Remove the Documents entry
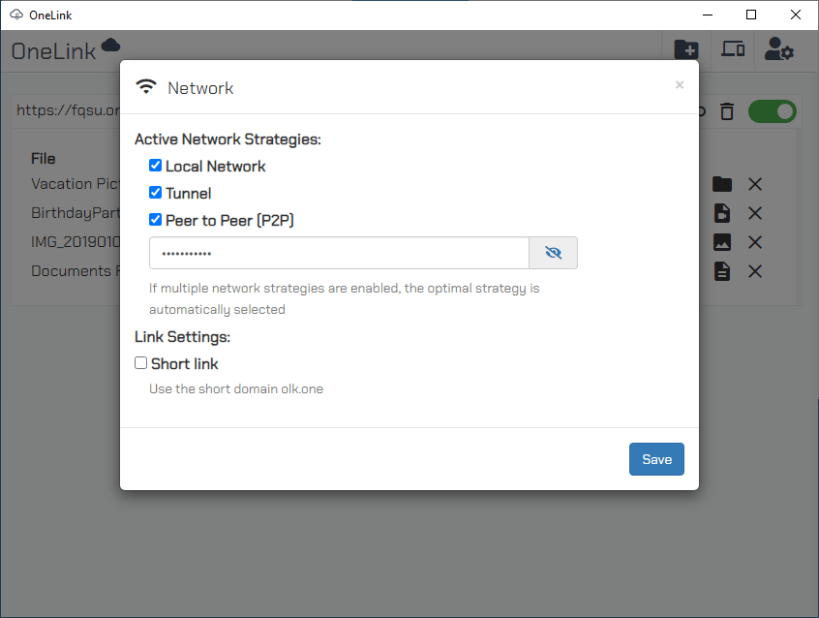This screenshot has height=618, width=819. (x=755, y=272)
